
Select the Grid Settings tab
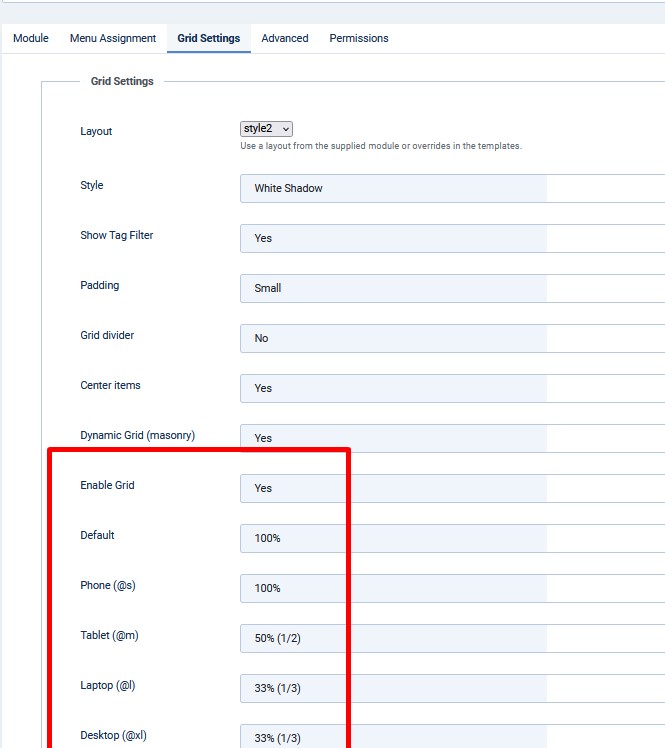coord(209,38)
